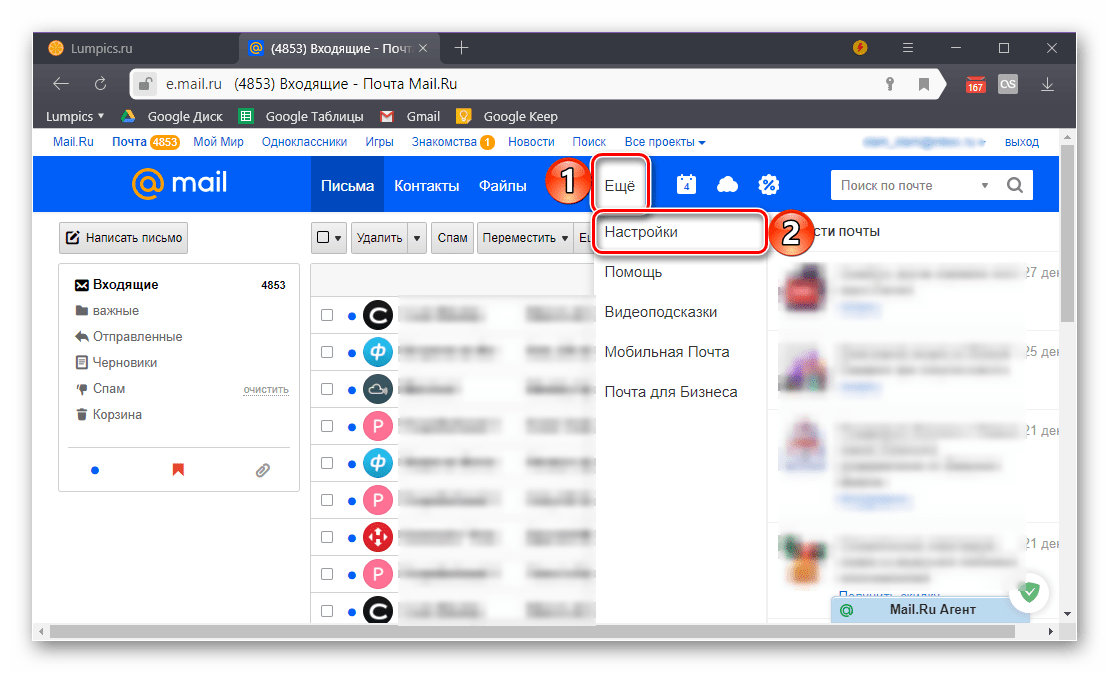Click the Поиск по почте search field
The image size is (1109, 673).
(900, 185)
